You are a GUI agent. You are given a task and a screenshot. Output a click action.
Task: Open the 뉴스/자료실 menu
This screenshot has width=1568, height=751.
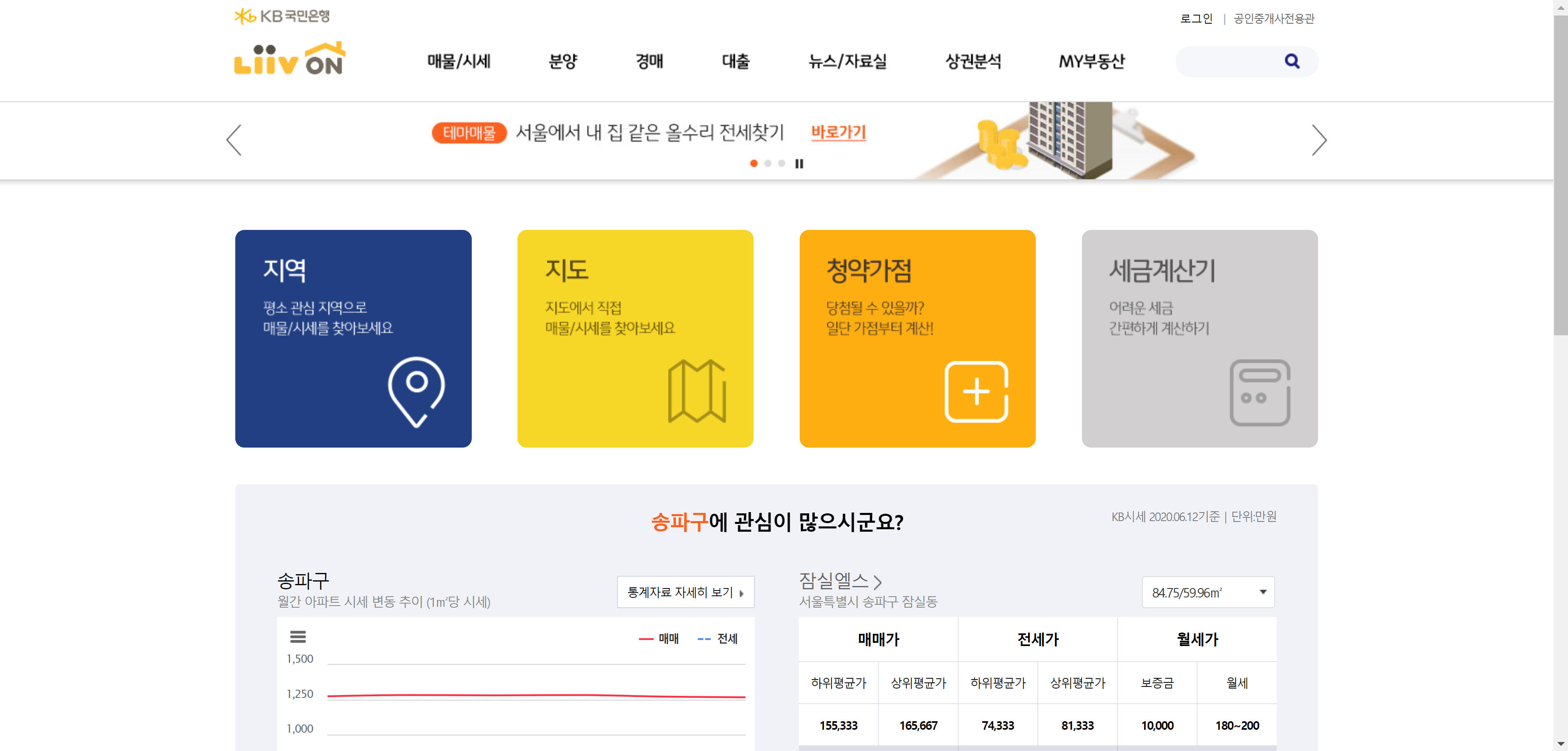tap(847, 62)
